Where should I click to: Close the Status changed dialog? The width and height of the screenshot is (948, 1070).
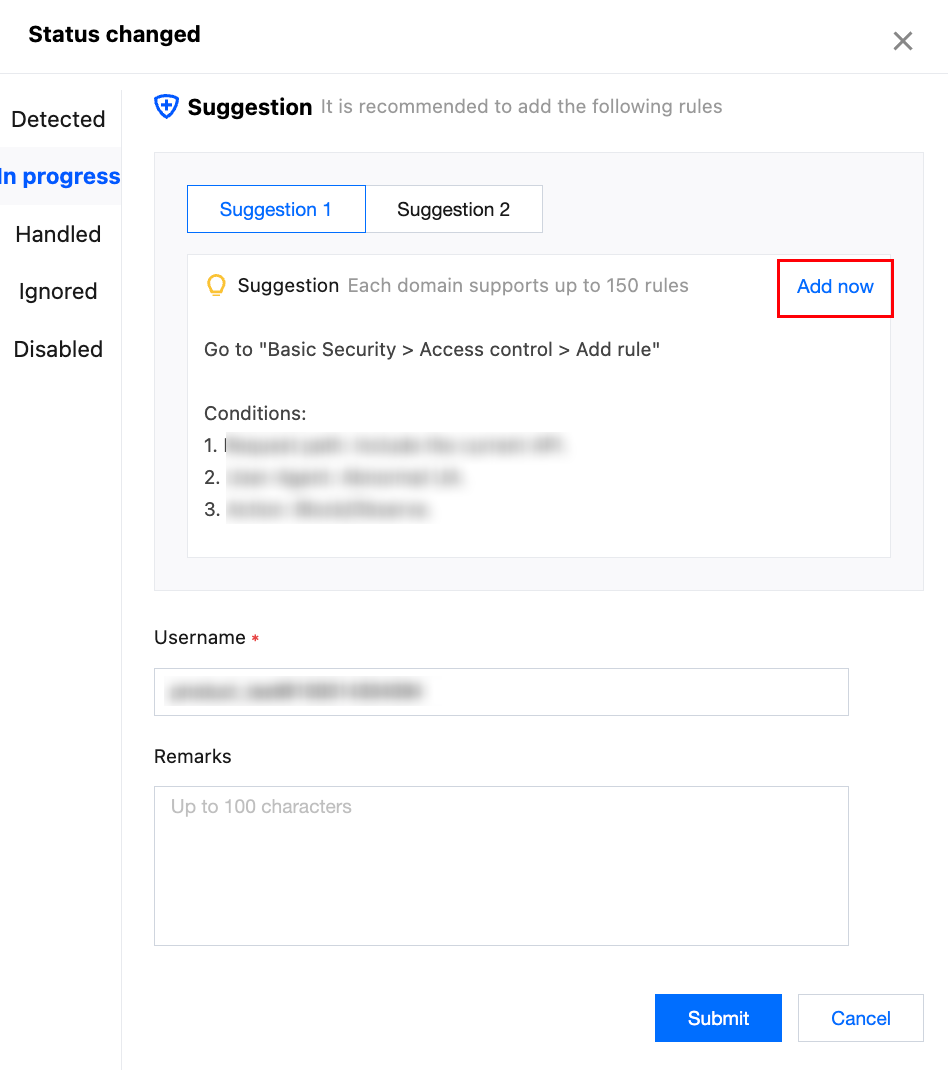point(902,41)
